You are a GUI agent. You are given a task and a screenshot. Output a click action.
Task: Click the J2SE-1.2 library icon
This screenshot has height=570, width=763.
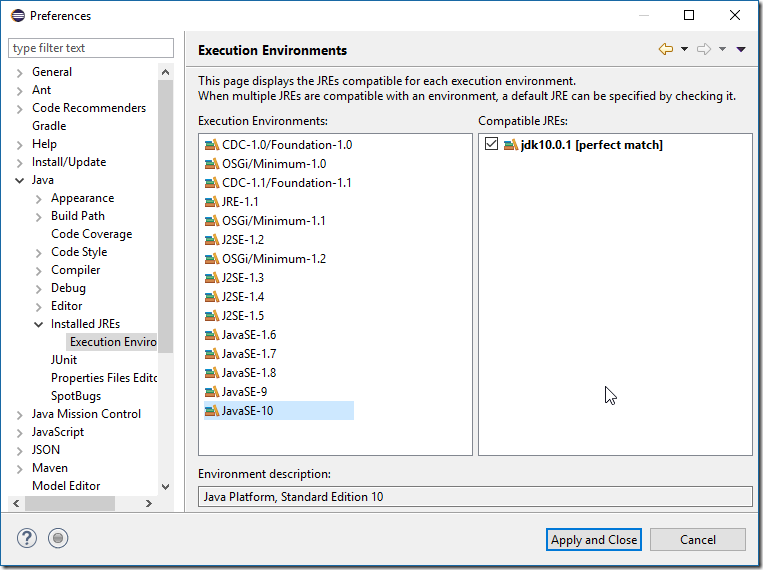point(212,240)
